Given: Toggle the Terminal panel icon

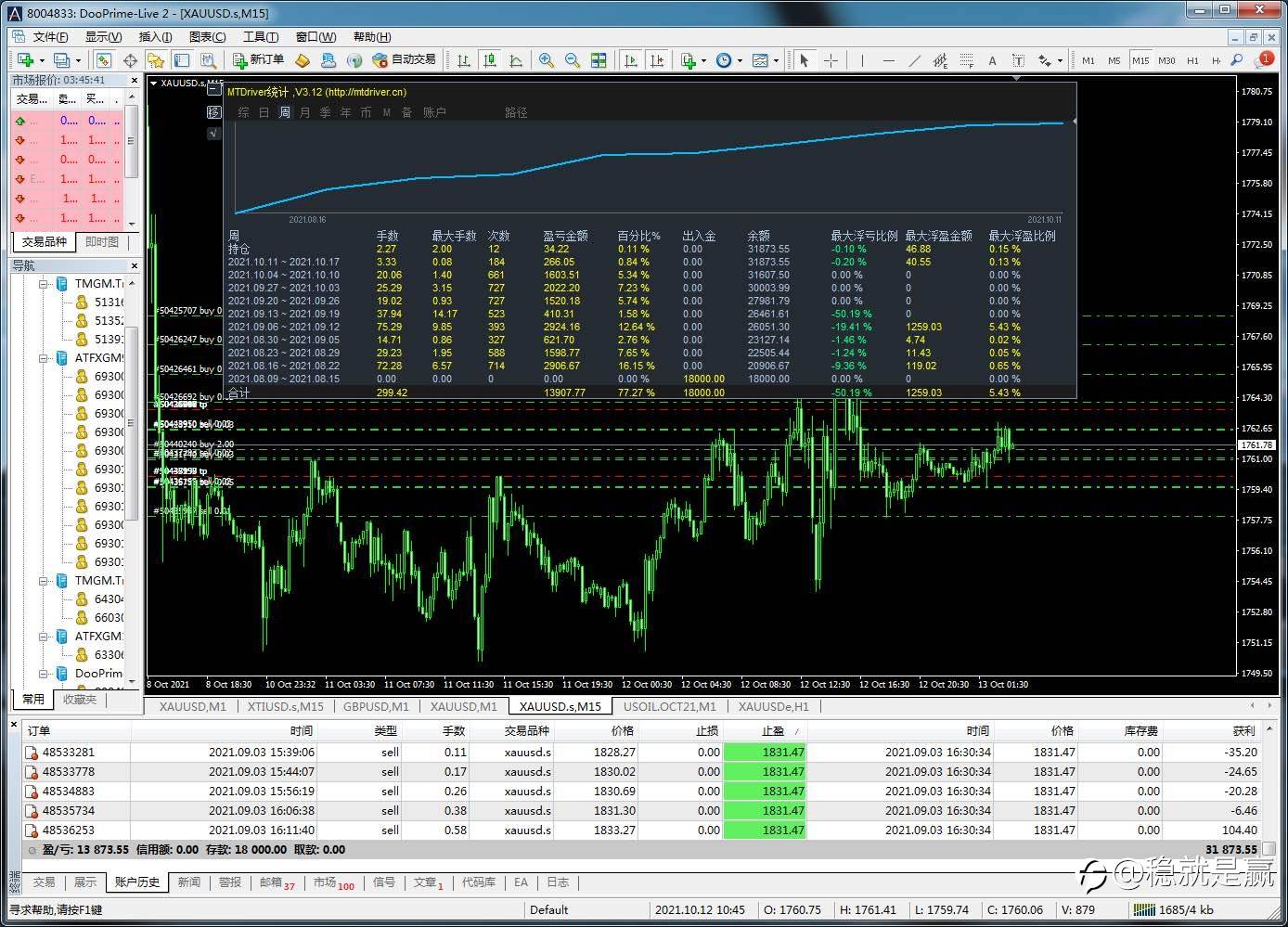Looking at the screenshot, I should pyautogui.click(x=182, y=59).
